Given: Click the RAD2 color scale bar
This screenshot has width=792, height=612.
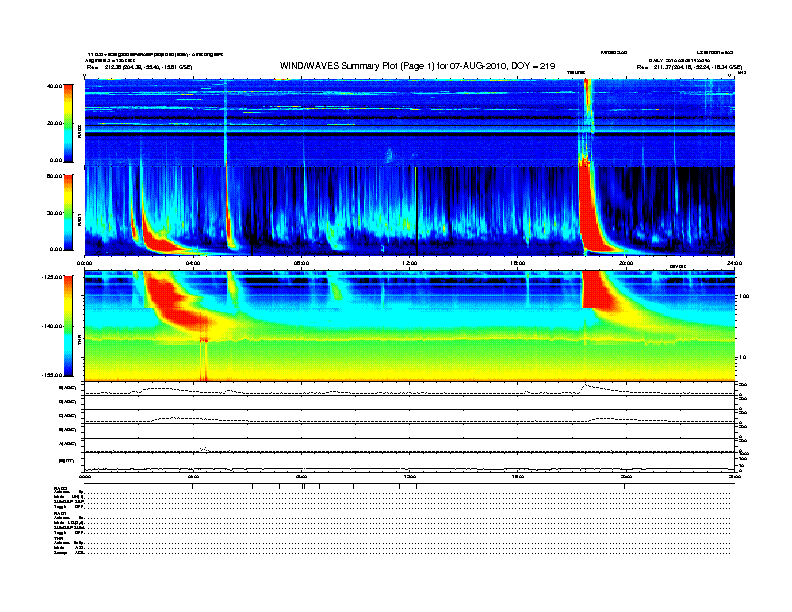Looking at the screenshot, I should pyautogui.click(x=68, y=123).
